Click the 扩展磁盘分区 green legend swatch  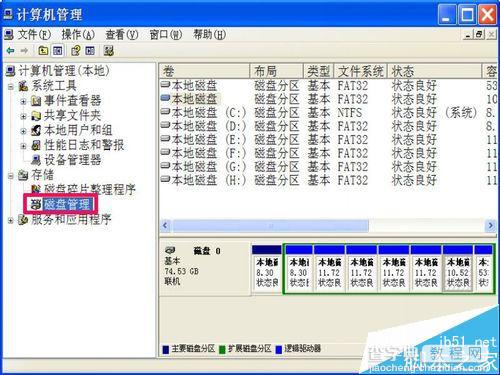[222, 349]
